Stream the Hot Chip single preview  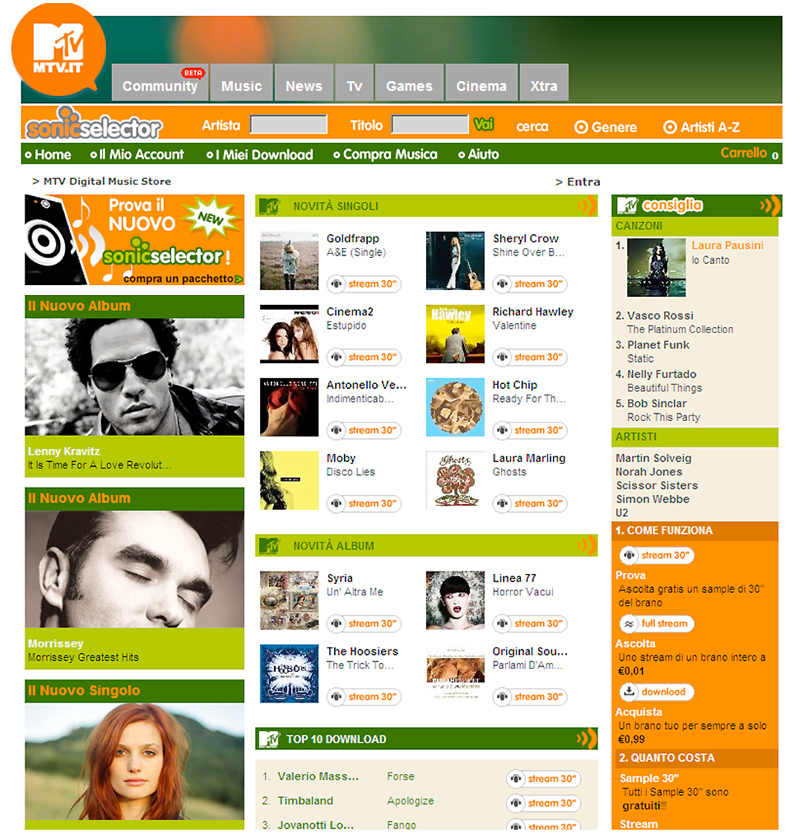tap(530, 430)
